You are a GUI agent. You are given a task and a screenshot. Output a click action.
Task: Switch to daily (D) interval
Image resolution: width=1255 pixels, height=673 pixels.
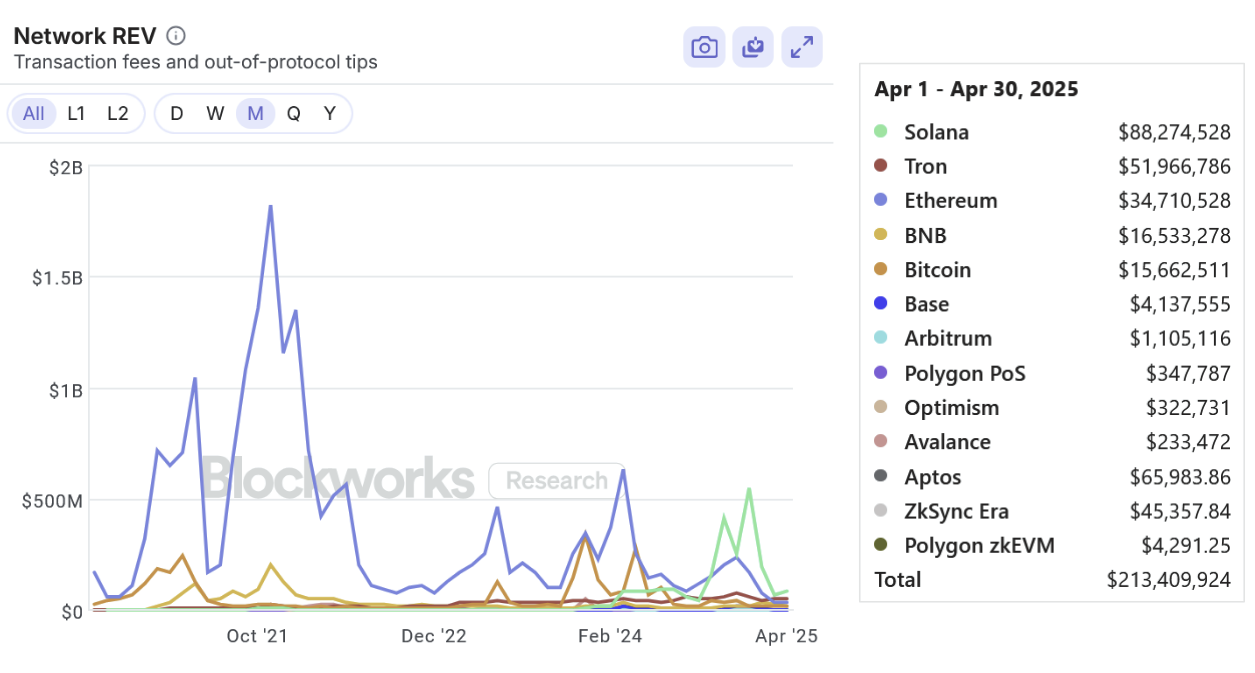point(177,113)
